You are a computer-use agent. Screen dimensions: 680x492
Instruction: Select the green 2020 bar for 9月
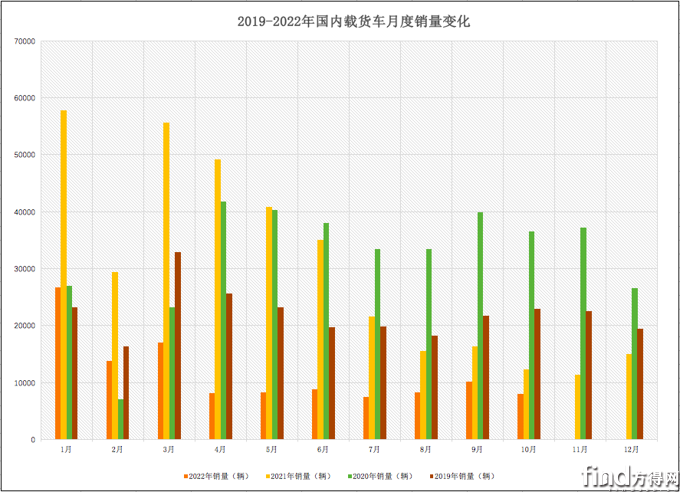coord(480,326)
